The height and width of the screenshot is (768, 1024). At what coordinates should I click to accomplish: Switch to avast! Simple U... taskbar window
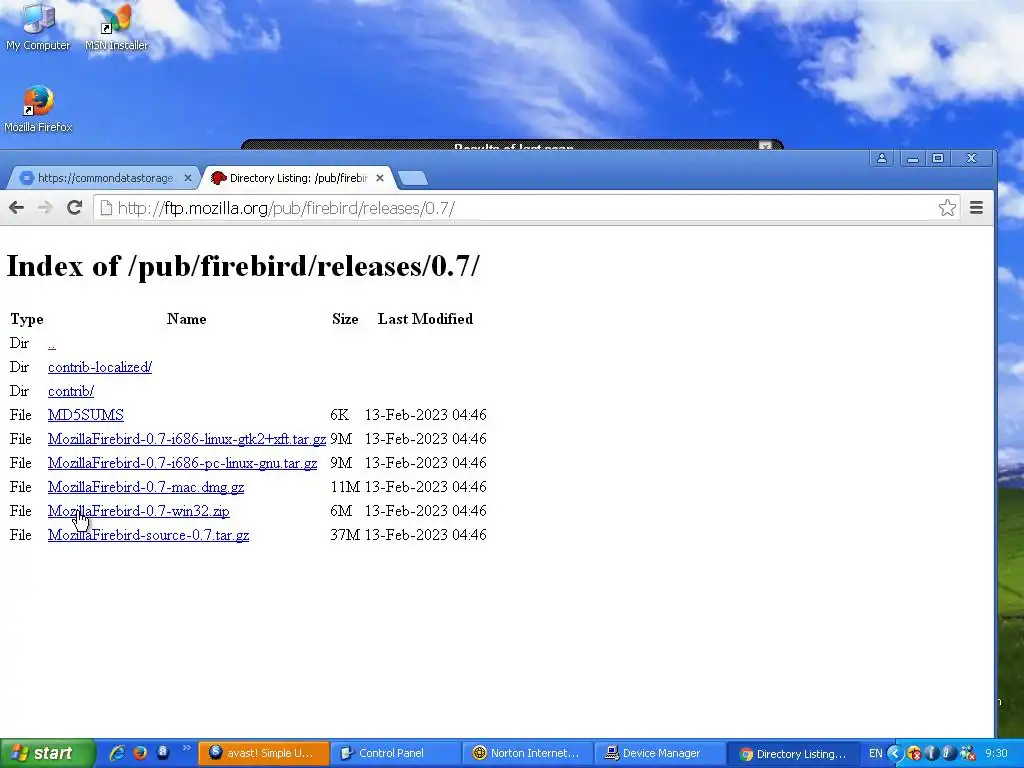(x=263, y=753)
